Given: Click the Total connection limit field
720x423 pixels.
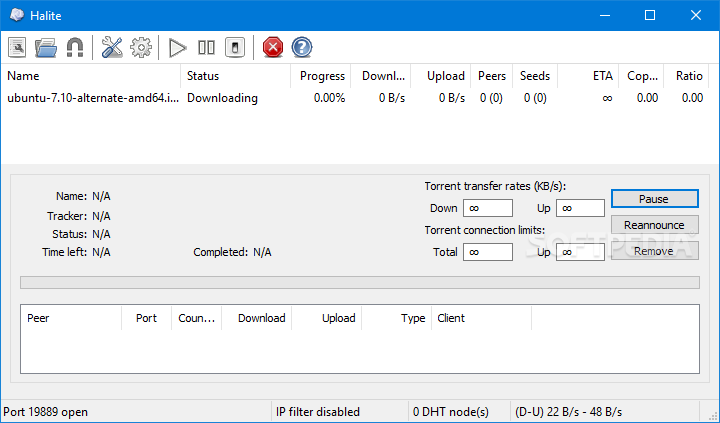Looking at the screenshot, I should click(x=488, y=252).
